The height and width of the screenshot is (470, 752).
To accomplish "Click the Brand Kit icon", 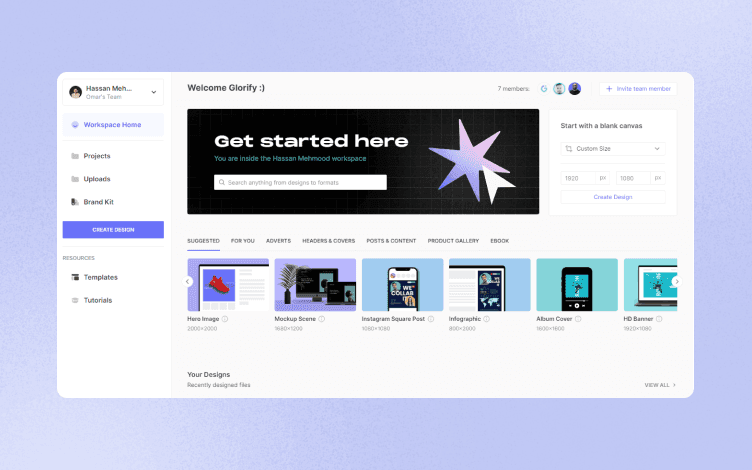I will pos(75,202).
